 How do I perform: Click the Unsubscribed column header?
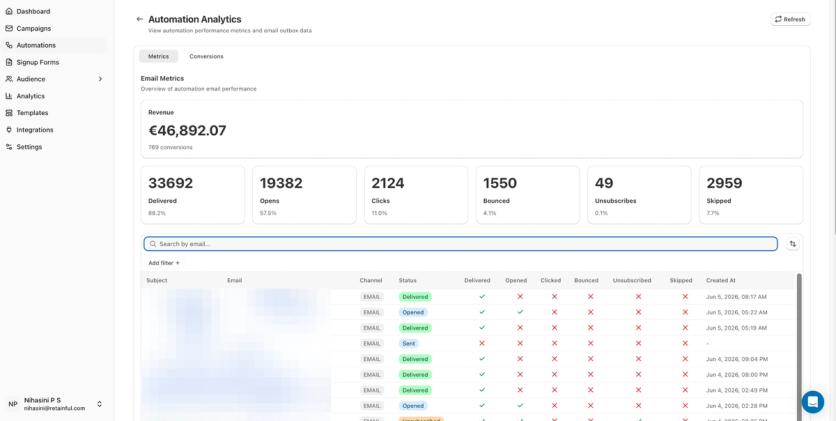point(632,280)
